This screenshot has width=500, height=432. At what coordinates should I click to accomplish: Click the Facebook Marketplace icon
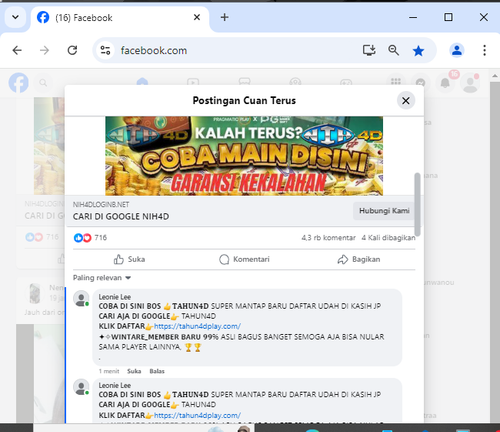(244, 82)
